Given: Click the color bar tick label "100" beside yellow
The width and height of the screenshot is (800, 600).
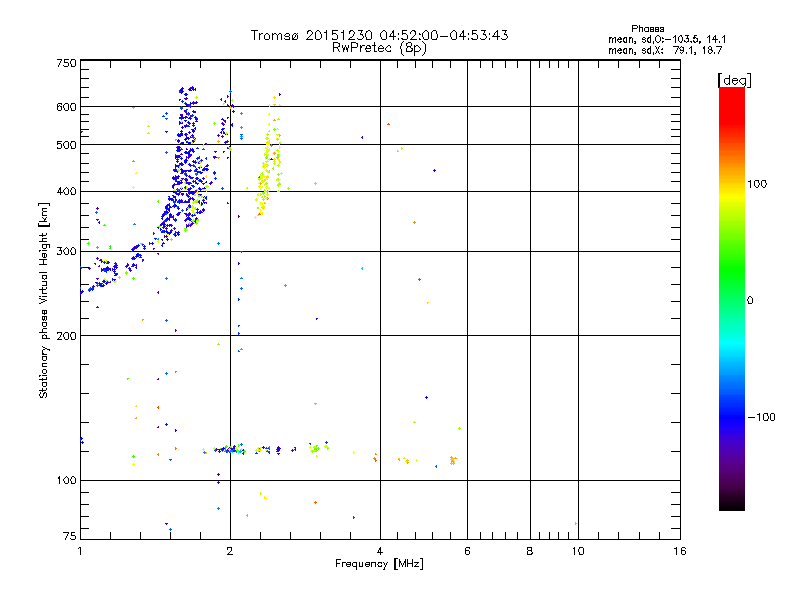Looking at the screenshot, I should click(x=757, y=184).
